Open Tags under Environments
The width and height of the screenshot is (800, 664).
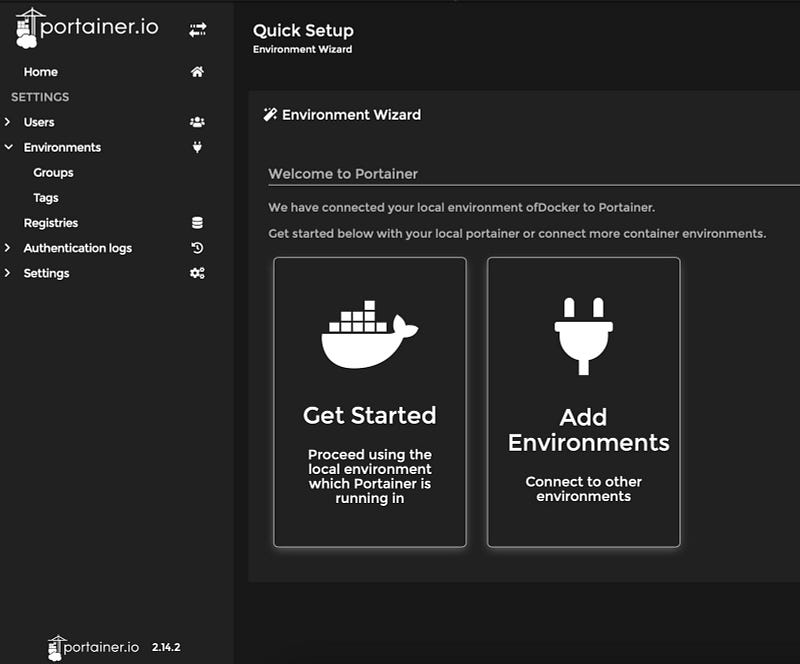pyautogui.click(x=46, y=198)
